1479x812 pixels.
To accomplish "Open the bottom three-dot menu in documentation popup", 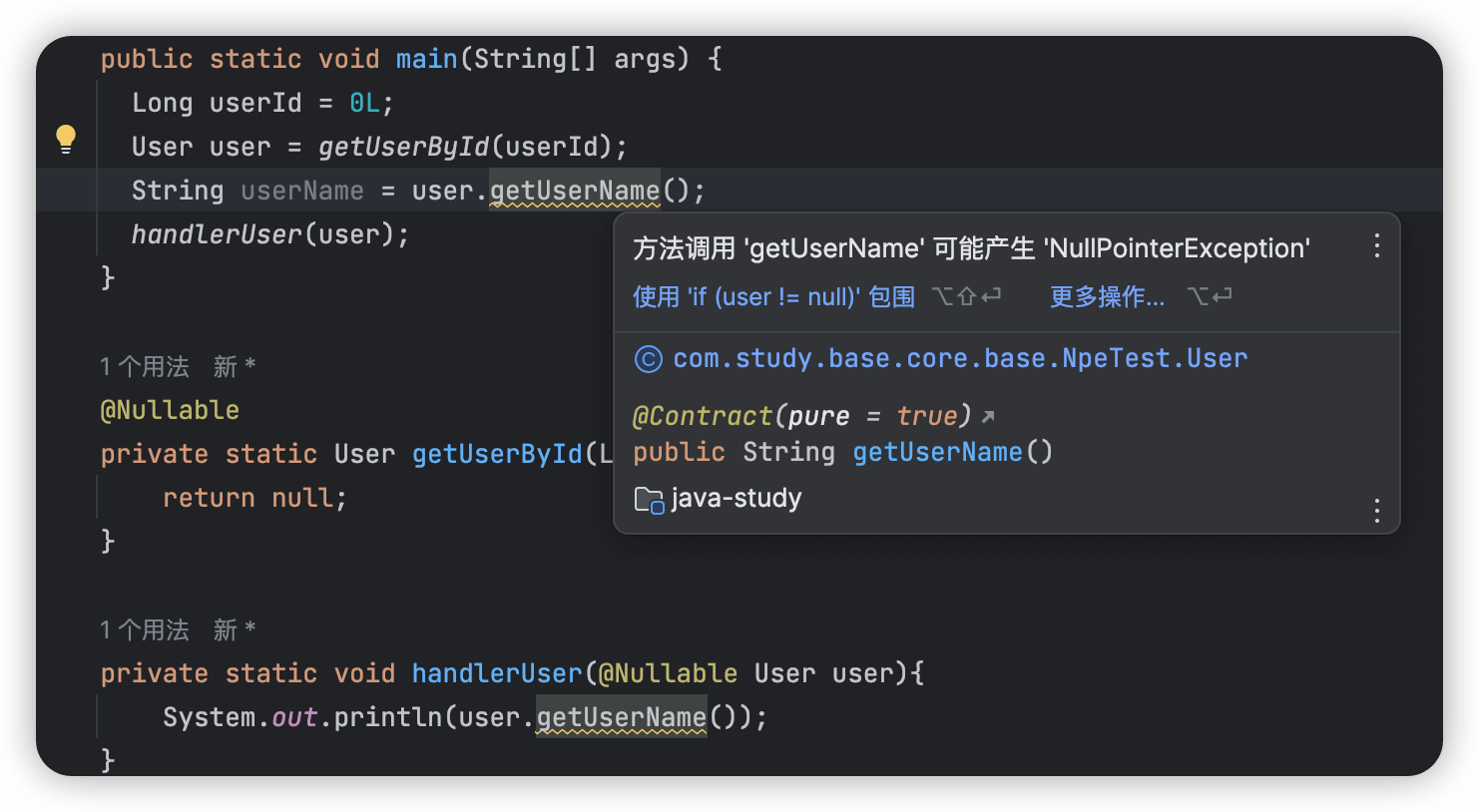I will 1376,511.
